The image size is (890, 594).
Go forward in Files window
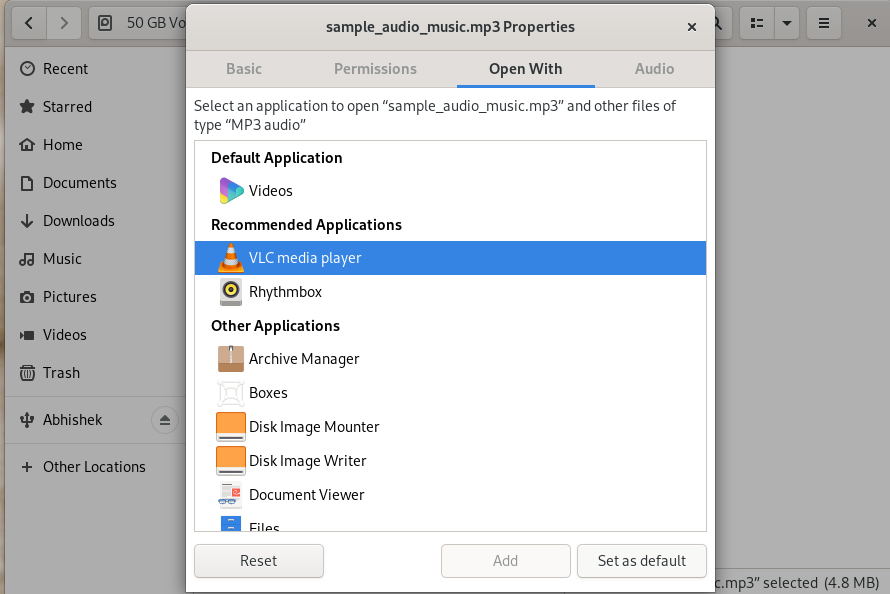pyautogui.click(x=64, y=23)
